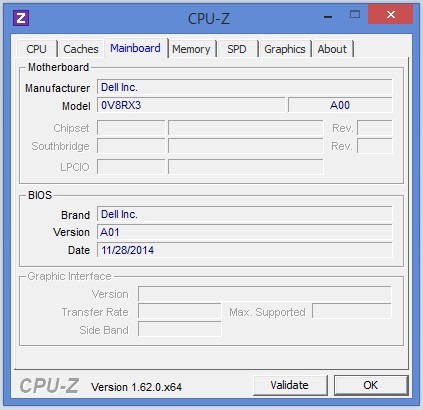
Task: Click the BIOS Brand field
Action: tap(245, 214)
